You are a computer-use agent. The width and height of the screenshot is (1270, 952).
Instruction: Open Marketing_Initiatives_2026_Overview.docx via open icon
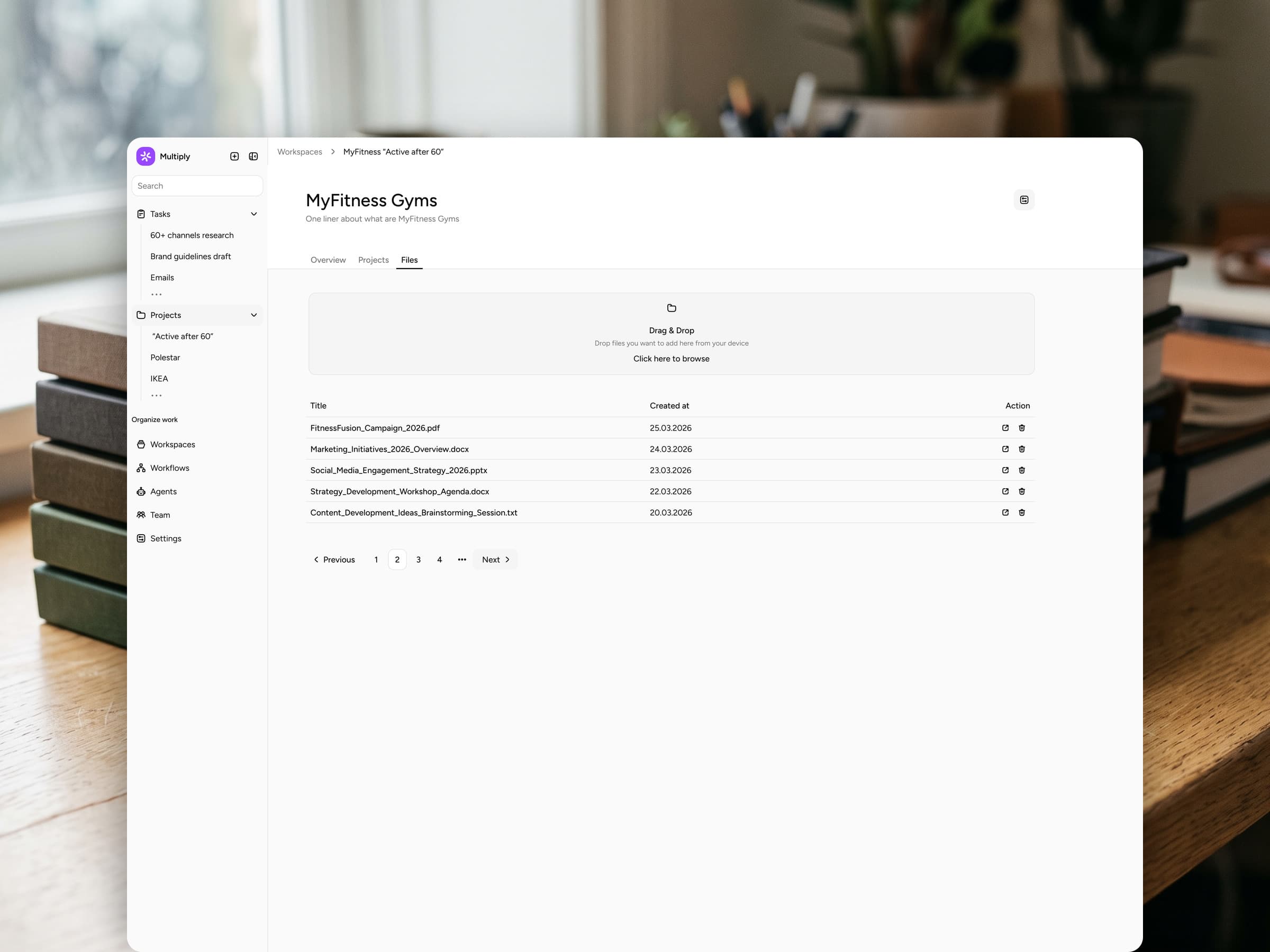tap(1005, 448)
